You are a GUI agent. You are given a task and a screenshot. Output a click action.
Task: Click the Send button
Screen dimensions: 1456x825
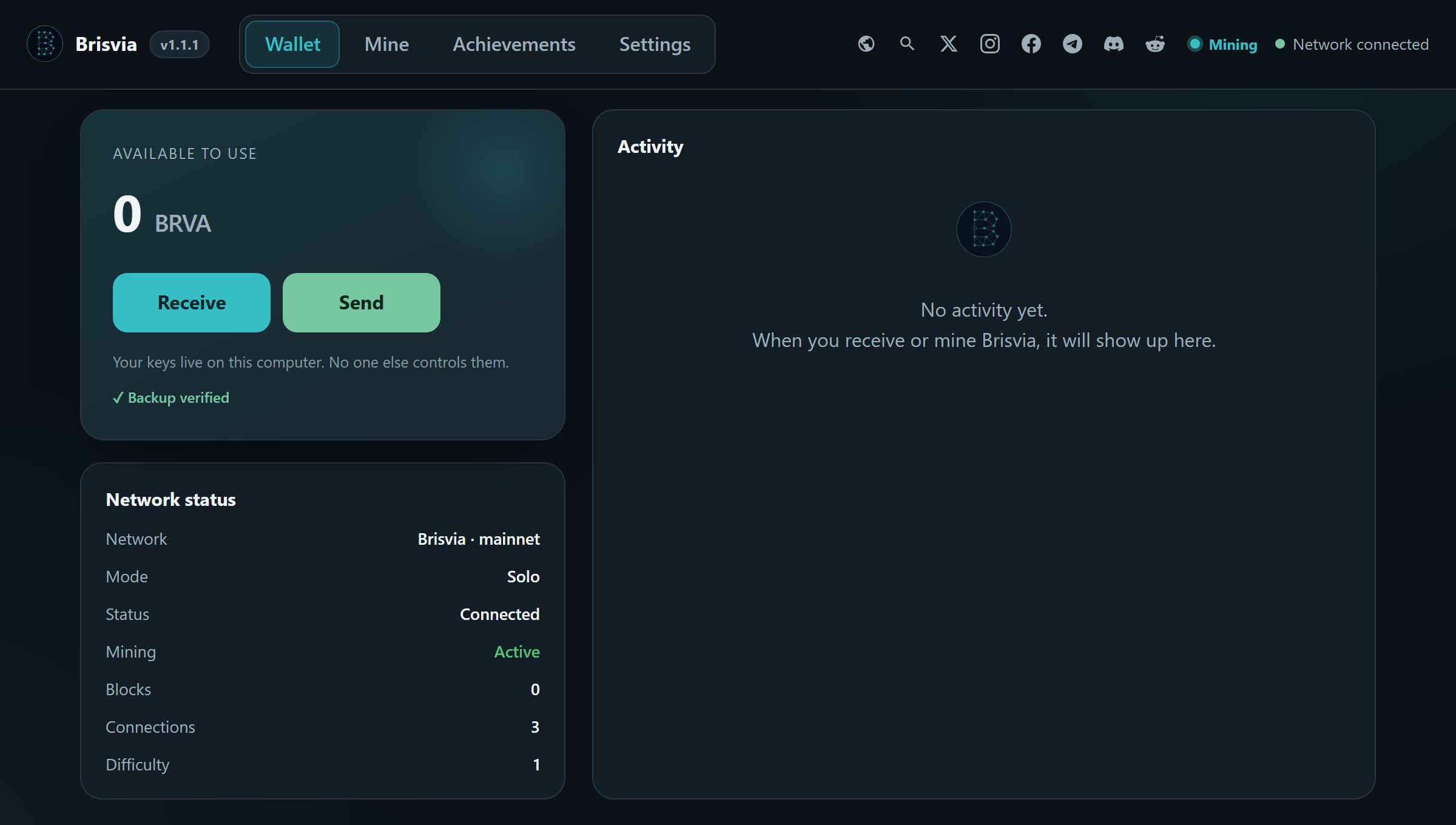pos(362,303)
